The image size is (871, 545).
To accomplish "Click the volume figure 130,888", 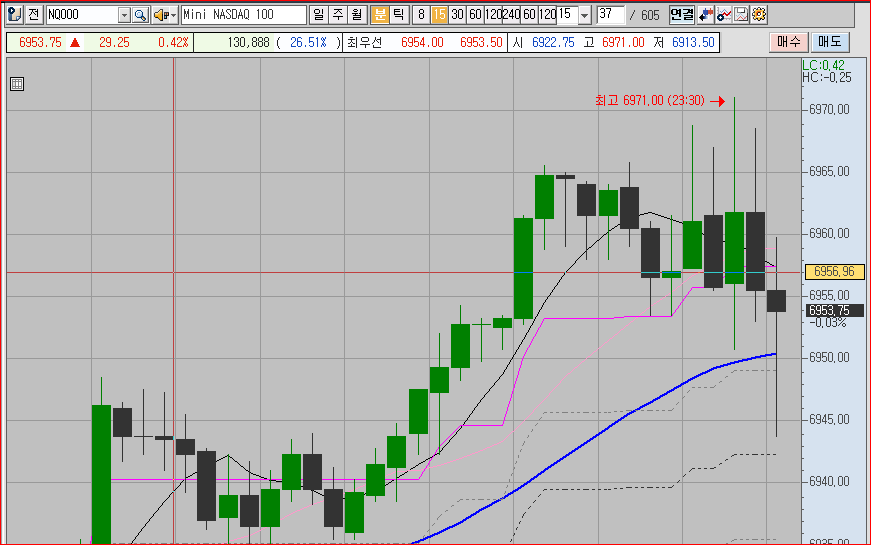I will point(248,42).
